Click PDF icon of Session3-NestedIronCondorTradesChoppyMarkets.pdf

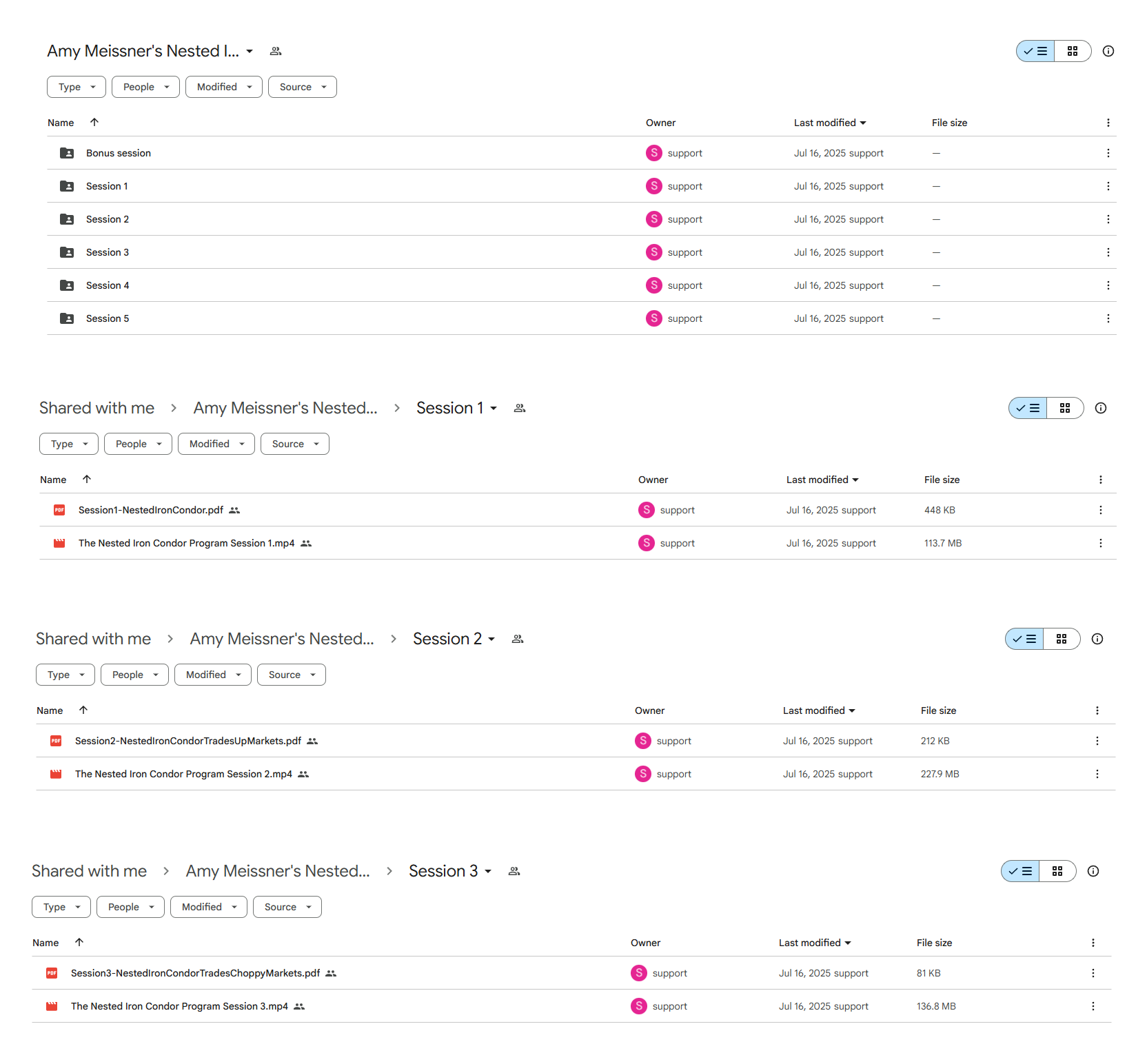click(52, 973)
